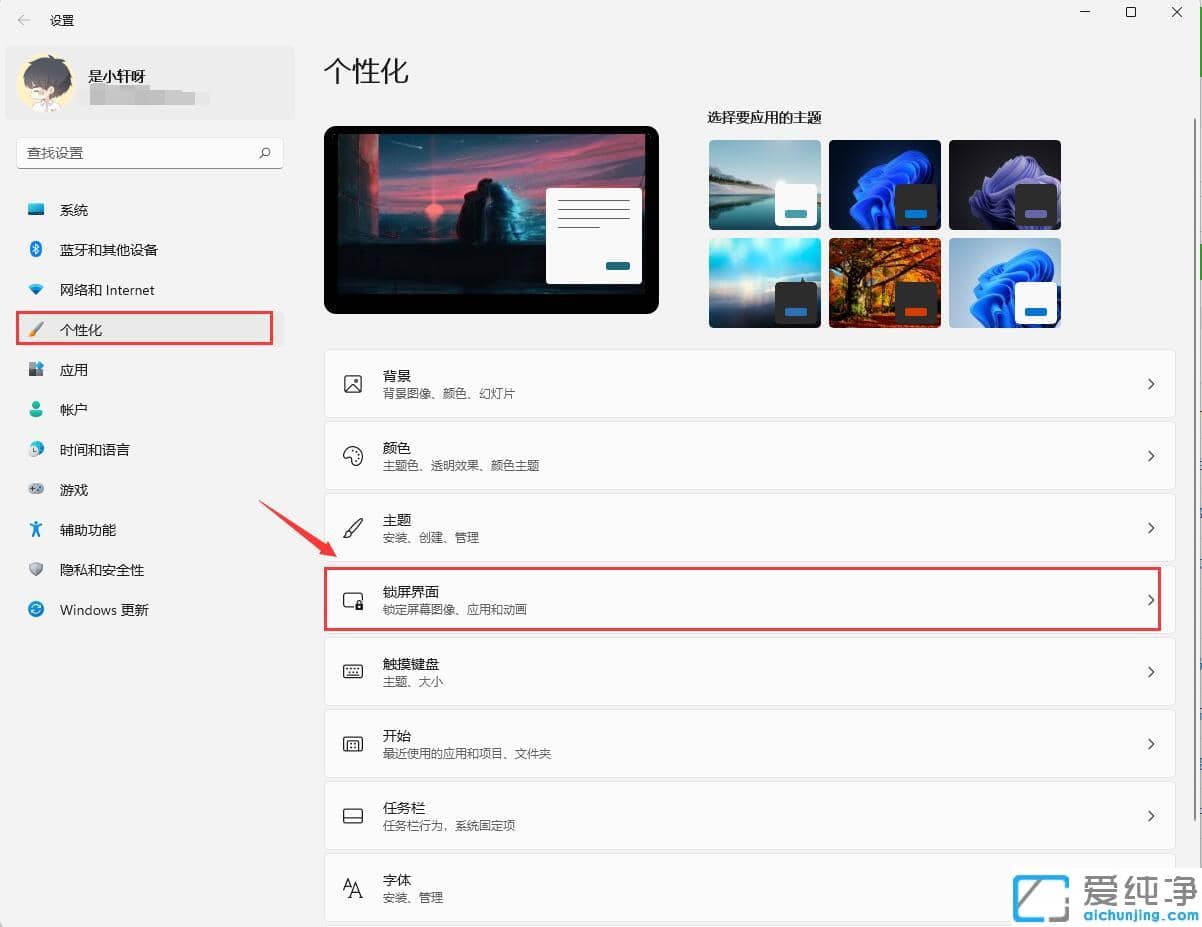Open 开始 settings via its chevron

click(1150, 744)
